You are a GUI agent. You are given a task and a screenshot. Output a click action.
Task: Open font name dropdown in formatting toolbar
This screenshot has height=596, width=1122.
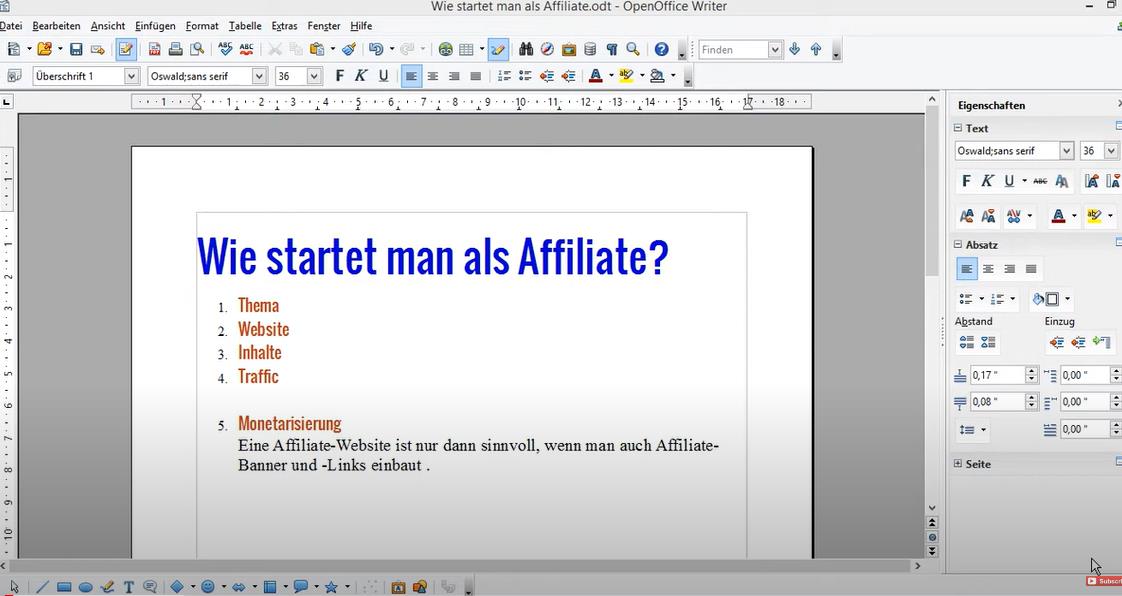click(259, 76)
